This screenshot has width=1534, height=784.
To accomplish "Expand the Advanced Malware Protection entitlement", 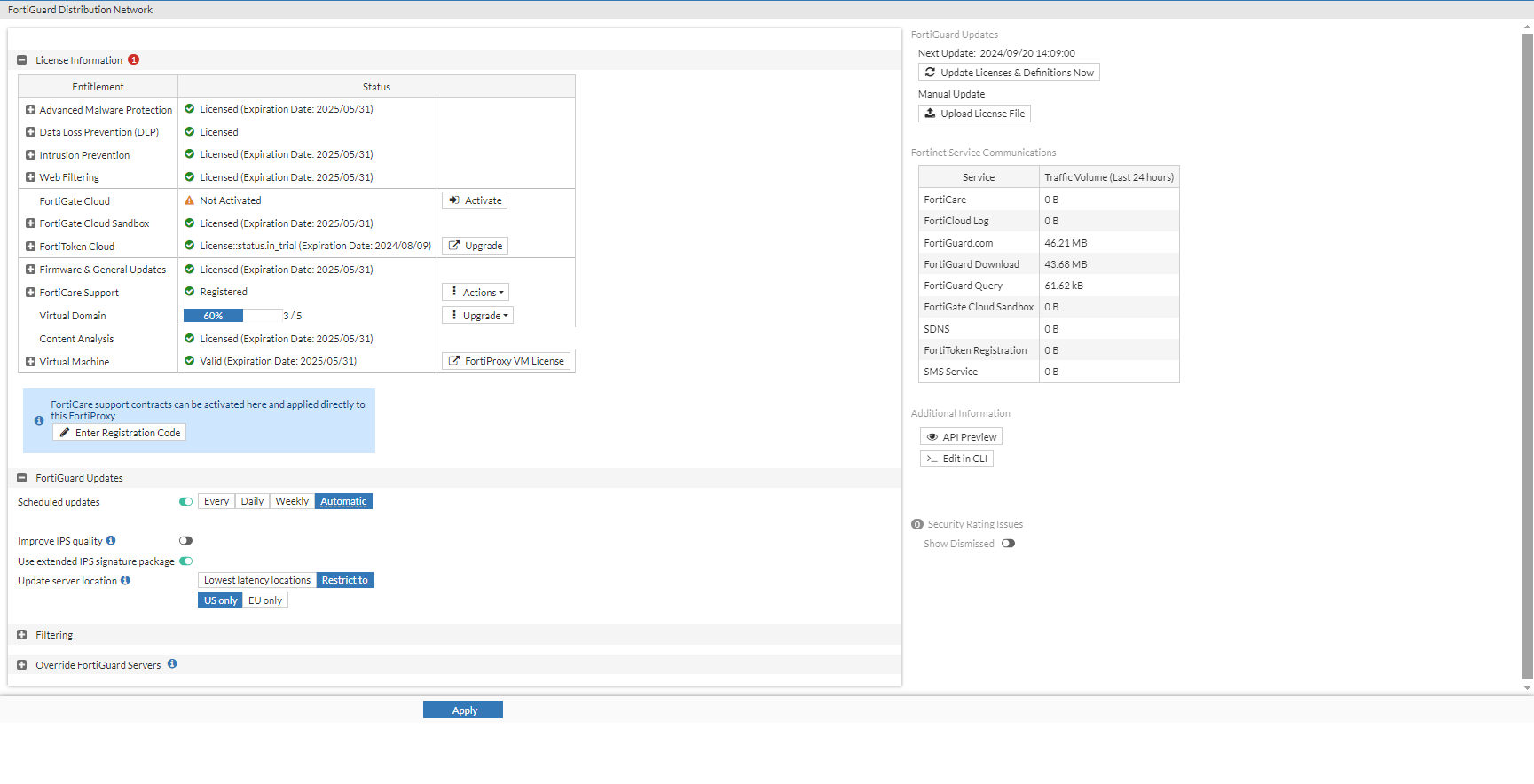I will (31, 110).
